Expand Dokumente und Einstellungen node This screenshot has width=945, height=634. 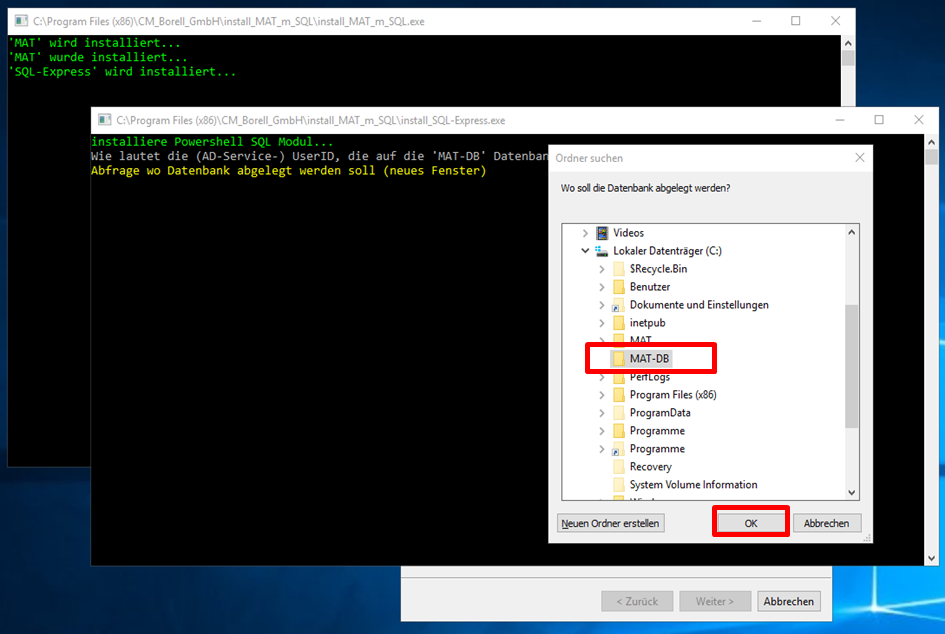602,305
